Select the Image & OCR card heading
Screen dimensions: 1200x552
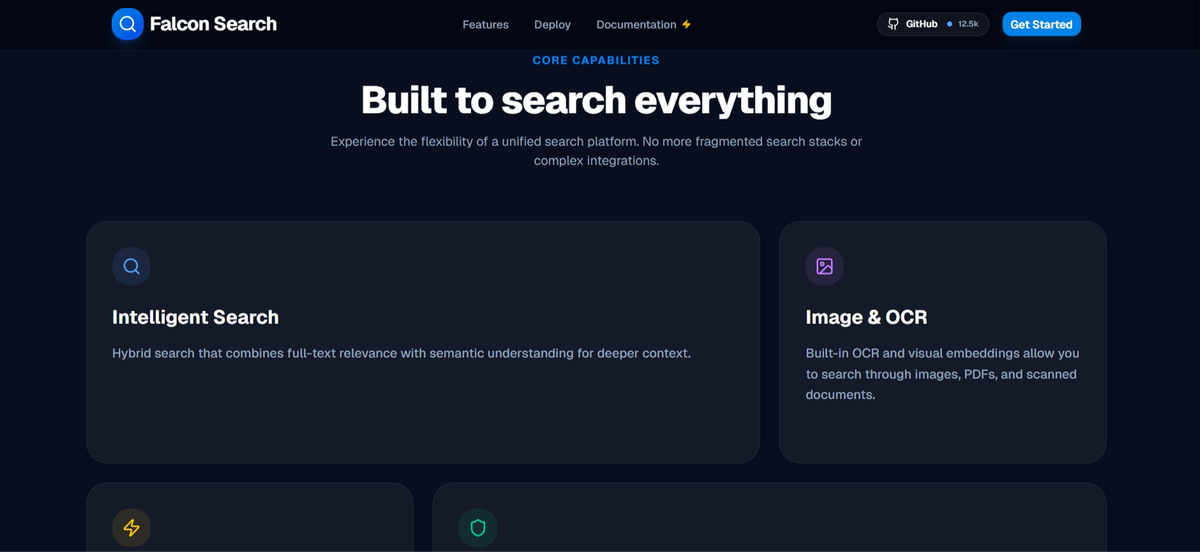866,317
